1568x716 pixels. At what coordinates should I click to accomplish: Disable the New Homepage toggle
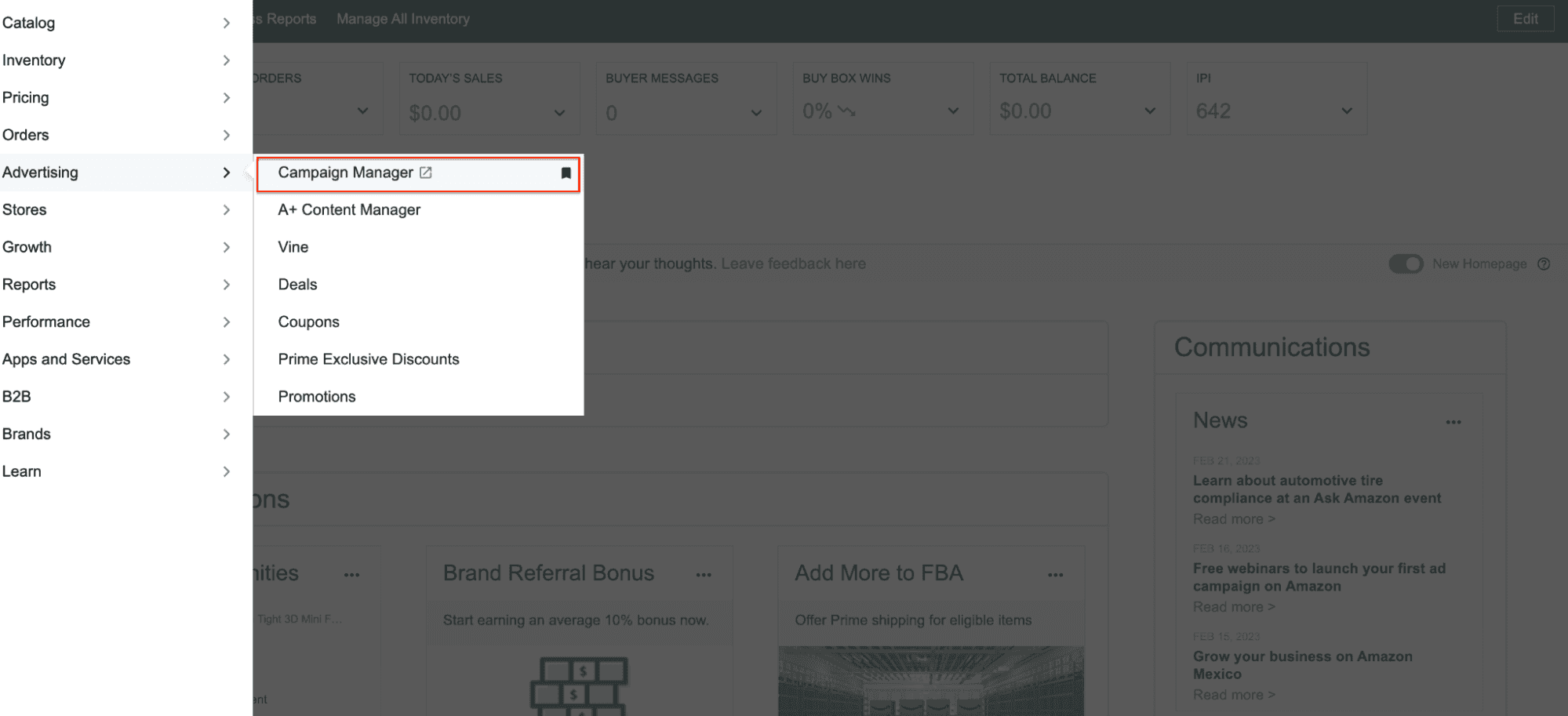(1405, 264)
